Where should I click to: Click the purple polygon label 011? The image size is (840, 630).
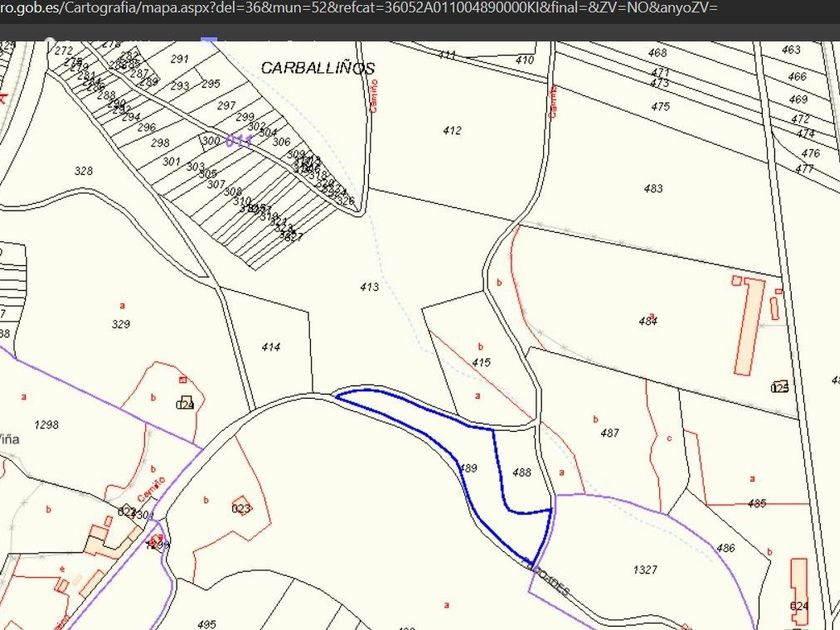pos(239,141)
